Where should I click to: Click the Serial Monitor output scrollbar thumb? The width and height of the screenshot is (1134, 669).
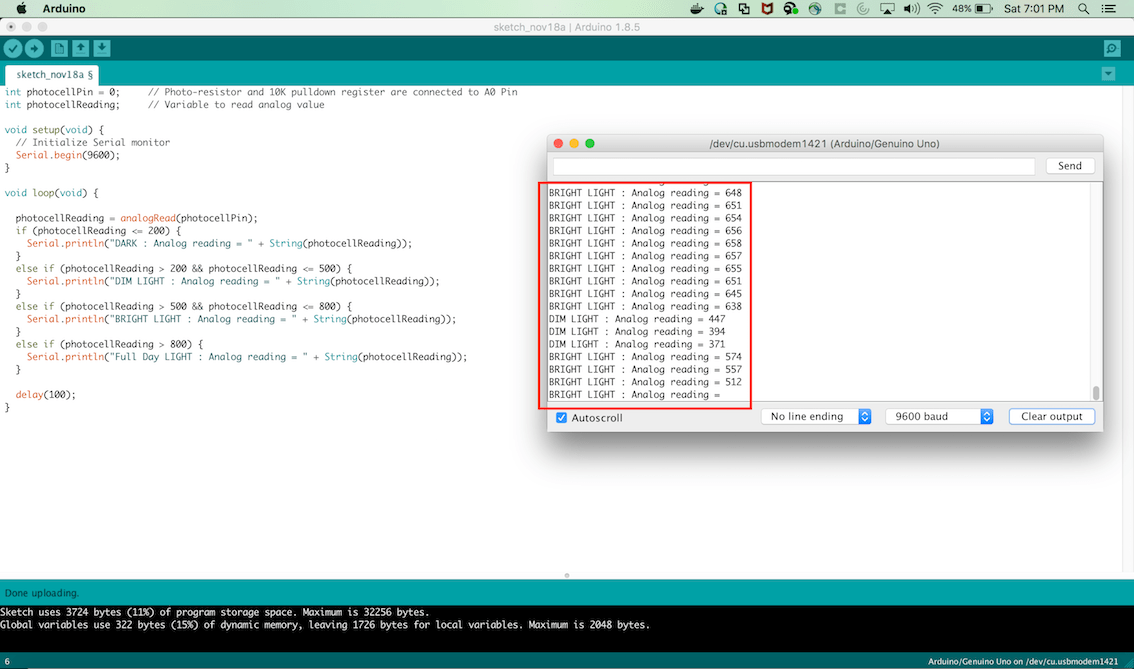[x=1096, y=392]
